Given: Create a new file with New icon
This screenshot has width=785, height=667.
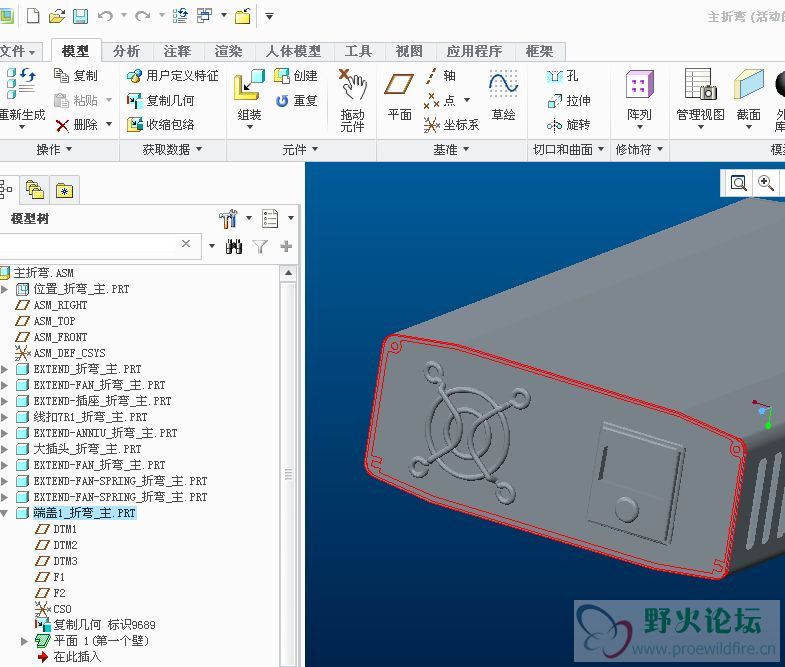Looking at the screenshot, I should (x=33, y=16).
